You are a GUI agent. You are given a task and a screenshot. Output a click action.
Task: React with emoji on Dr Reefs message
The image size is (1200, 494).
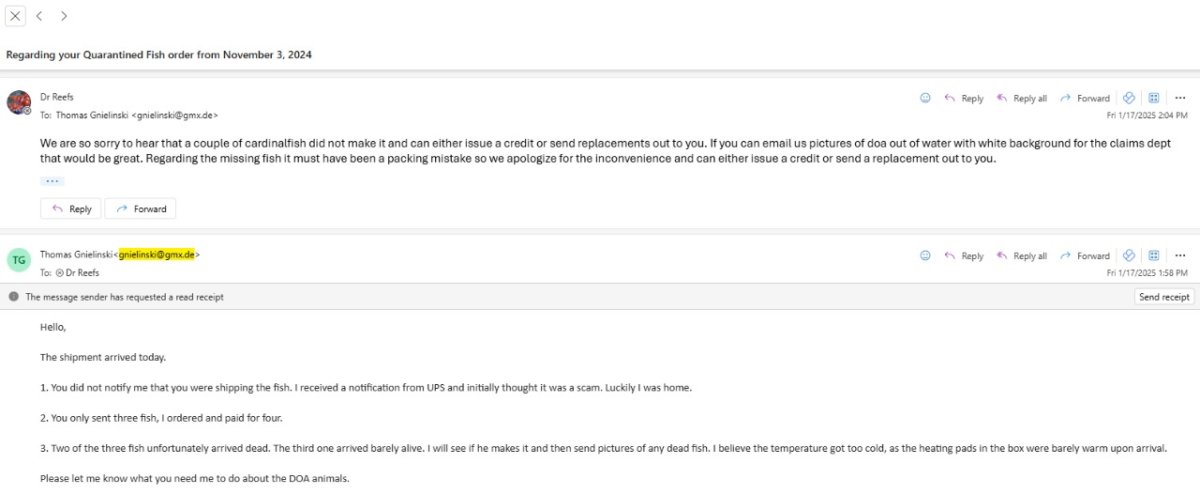coord(925,98)
